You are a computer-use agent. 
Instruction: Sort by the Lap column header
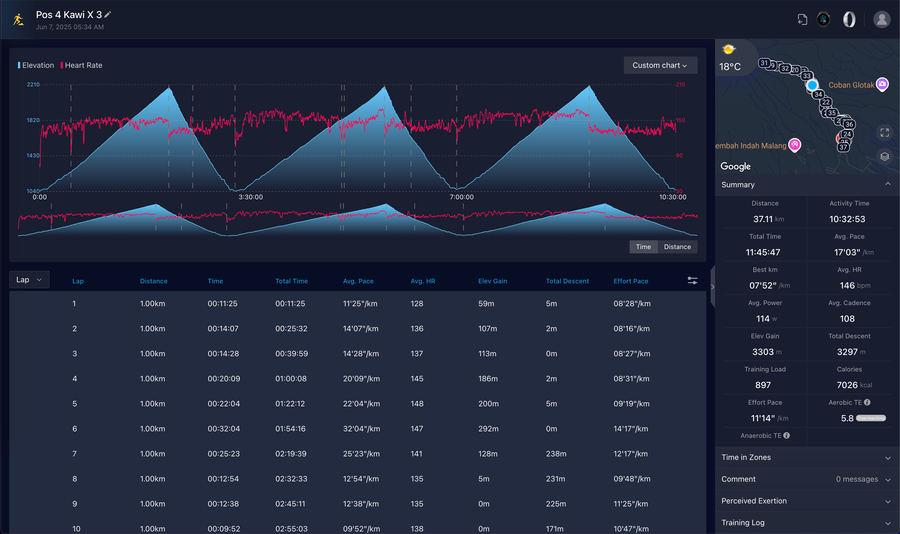click(x=78, y=281)
